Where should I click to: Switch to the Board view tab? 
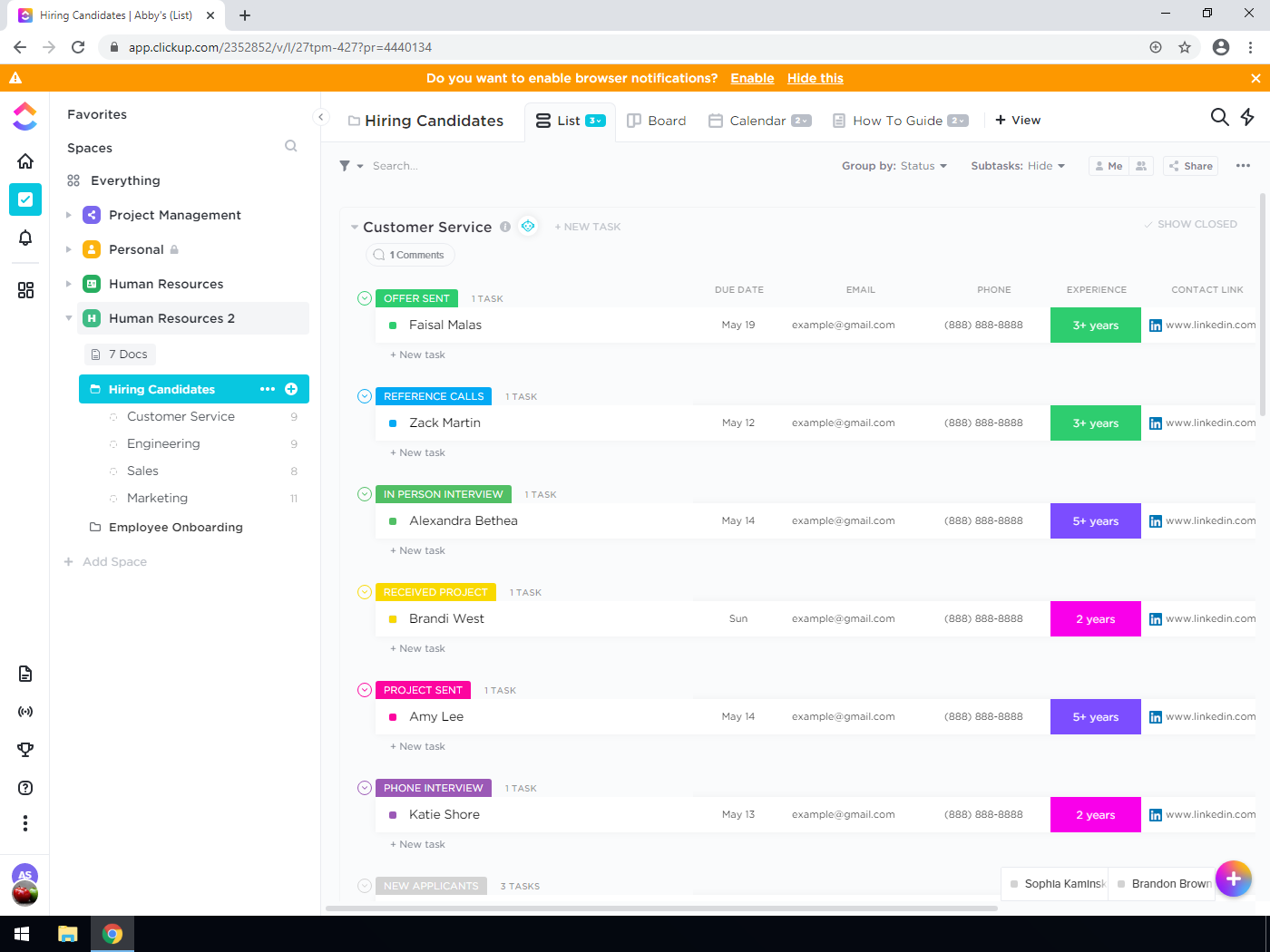[x=657, y=121]
